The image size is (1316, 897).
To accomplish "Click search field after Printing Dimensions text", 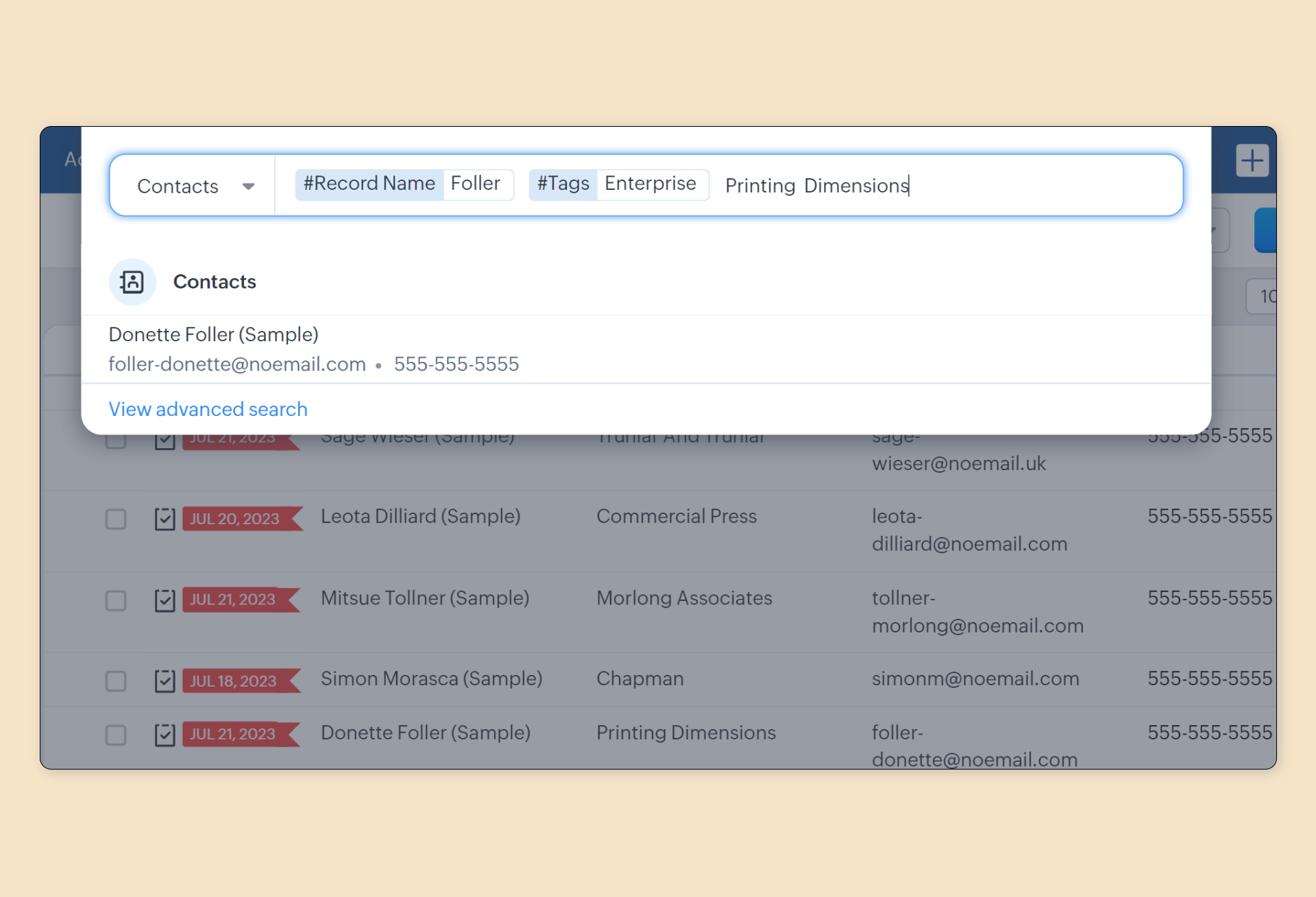I will 1028,186.
